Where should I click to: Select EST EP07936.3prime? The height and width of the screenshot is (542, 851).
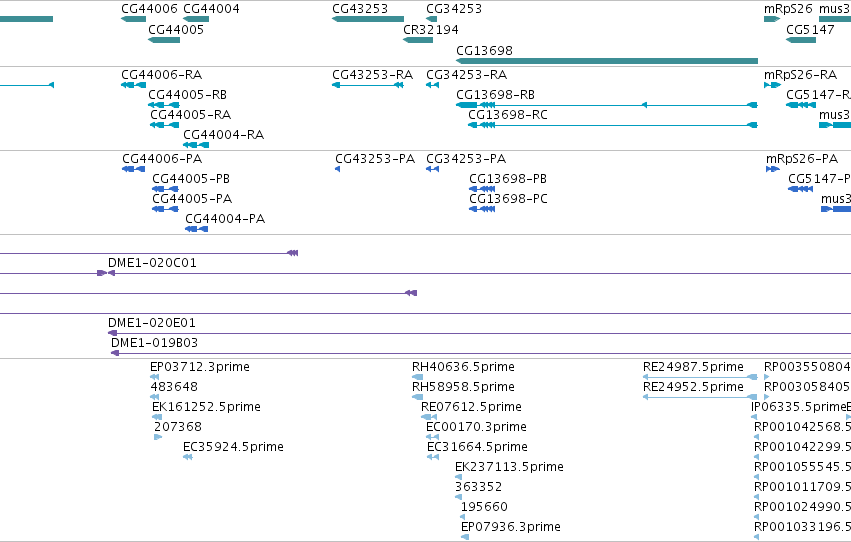coord(465,537)
